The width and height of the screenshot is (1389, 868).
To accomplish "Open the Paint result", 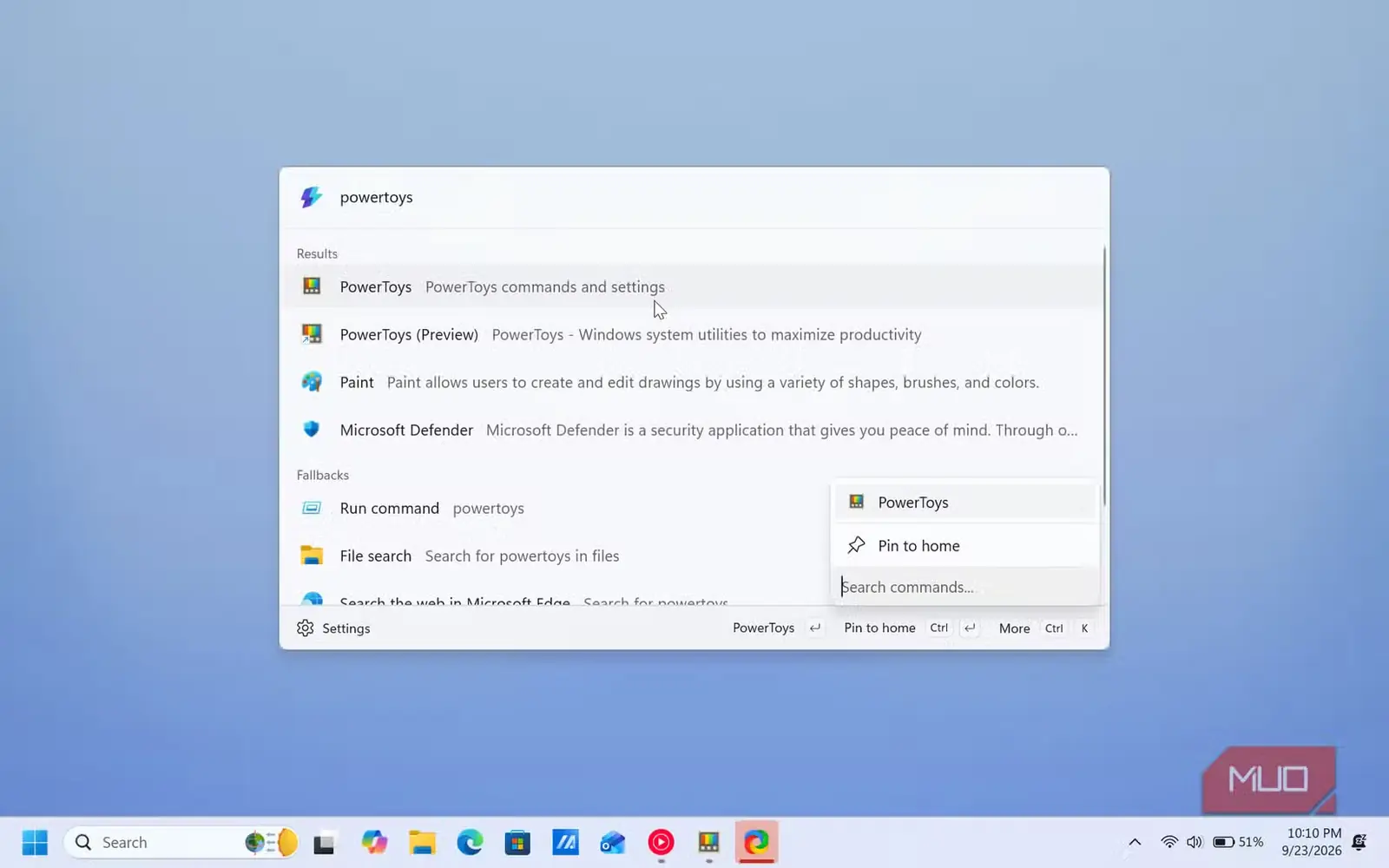I will coord(692,382).
